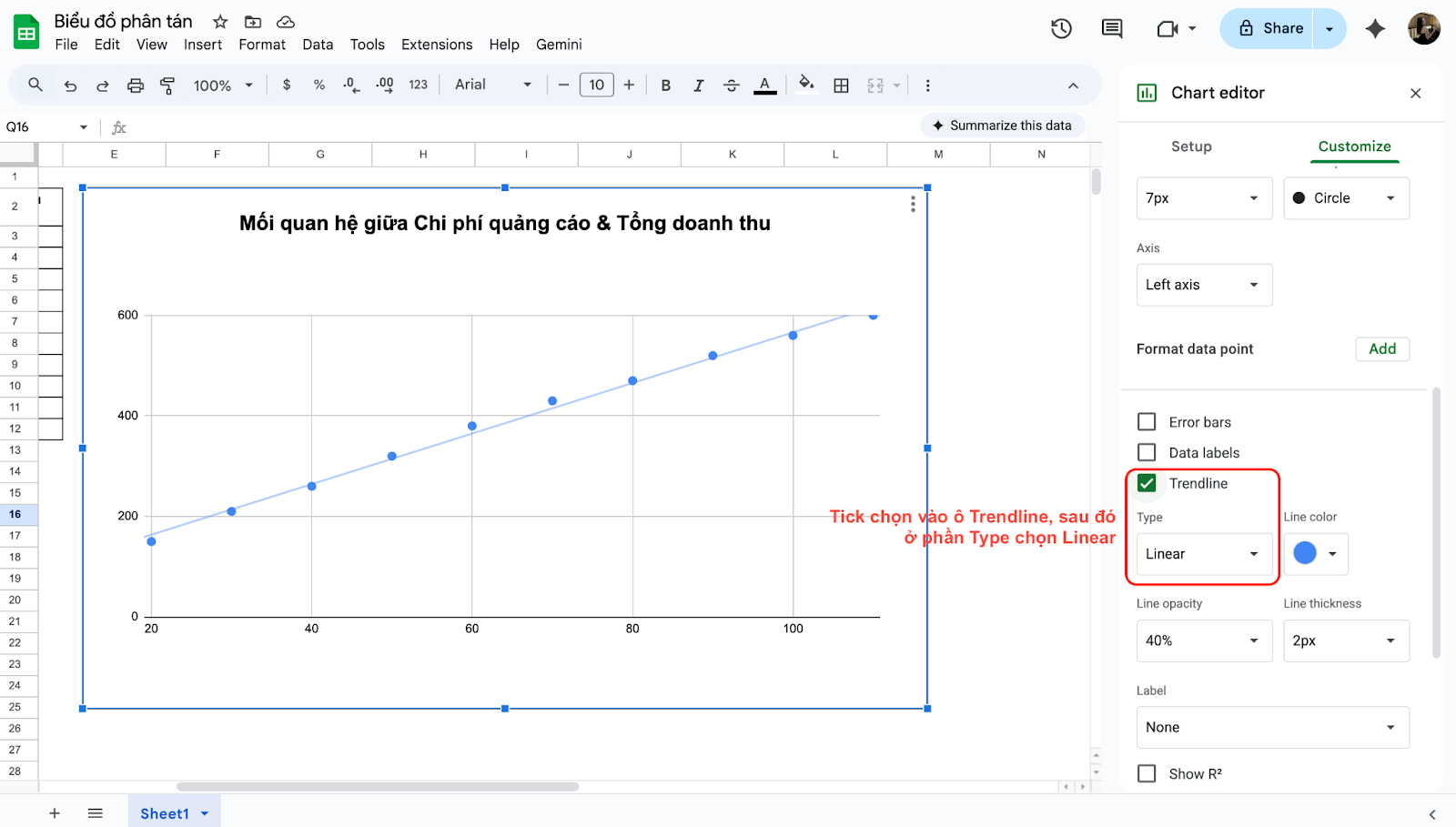Open the Left axis dropdown
Screen dimensions: 1456x827
point(1203,285)
